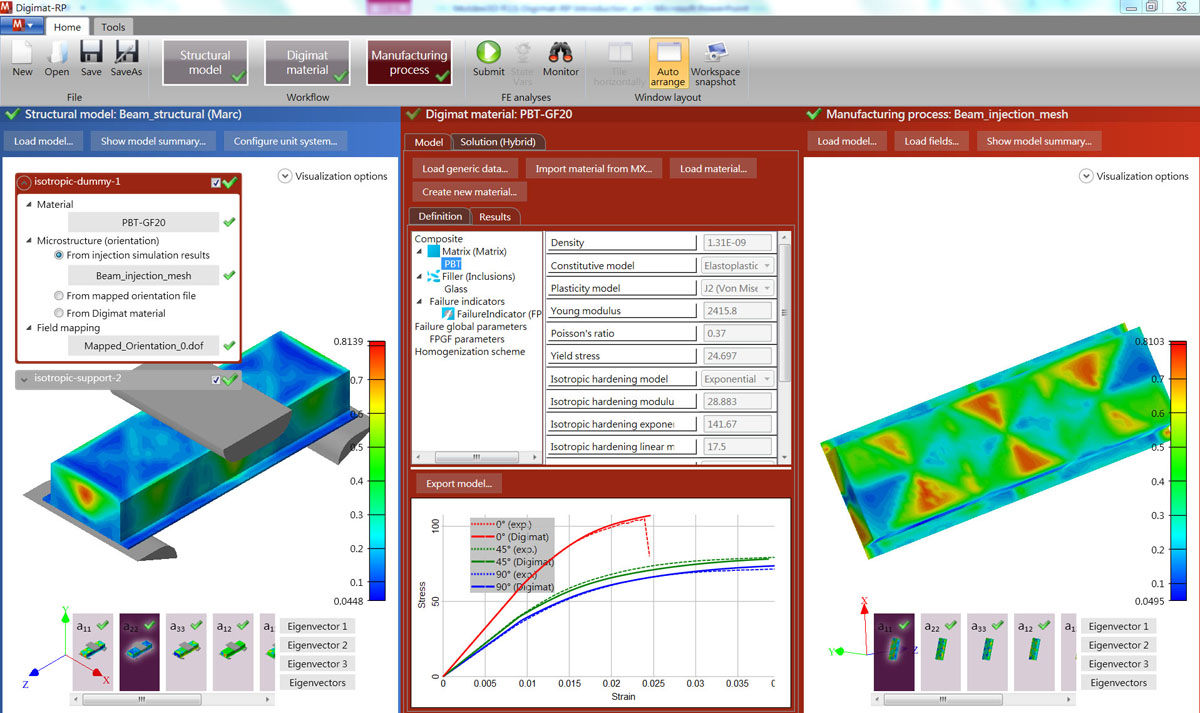Toggle the isotropic-dummy-1 checkbox
The width and height of the screenshot is (1200, 713).
click(x=216, y=183)
